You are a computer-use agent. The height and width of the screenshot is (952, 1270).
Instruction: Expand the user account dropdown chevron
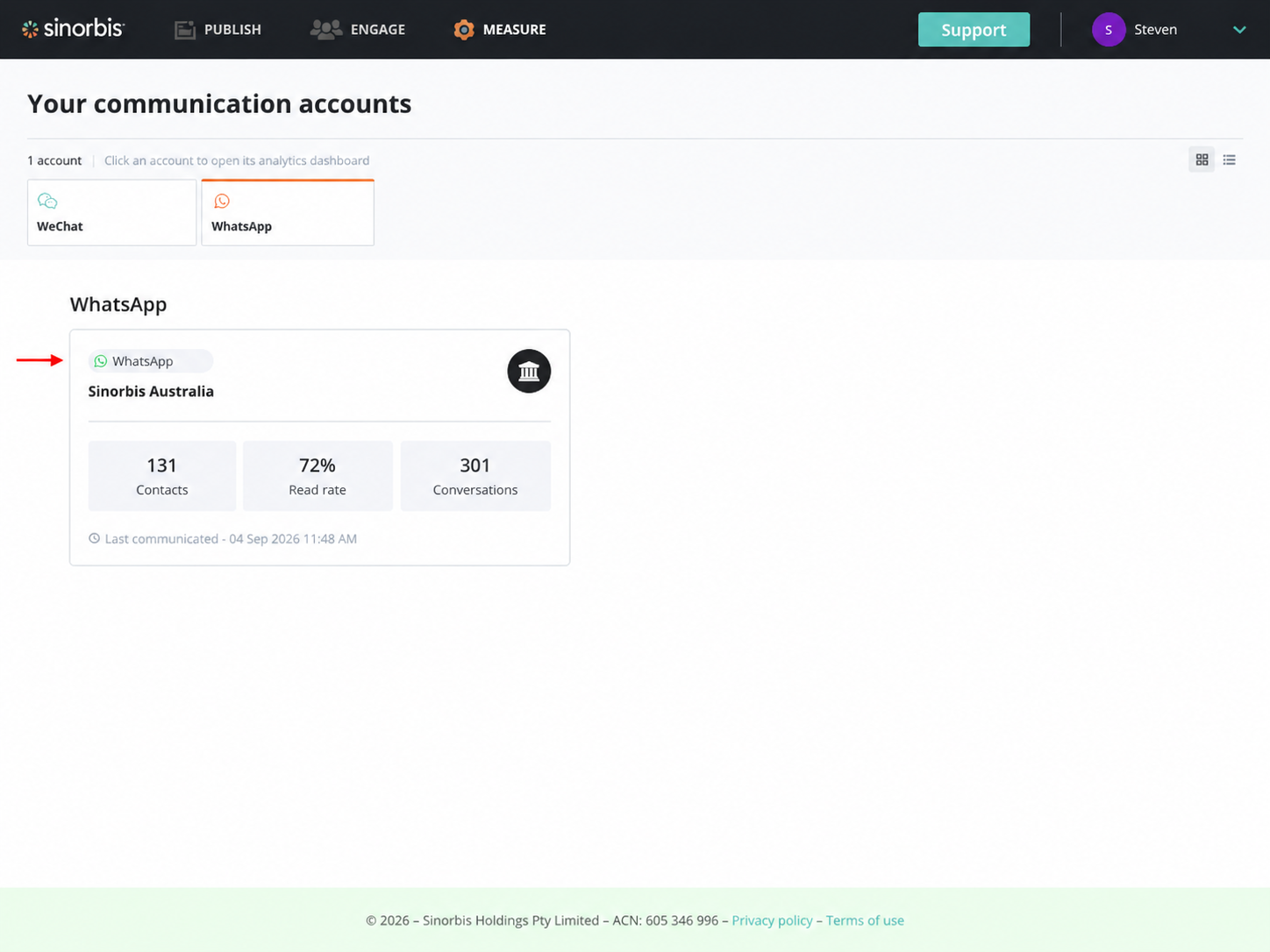(1239, 30)
